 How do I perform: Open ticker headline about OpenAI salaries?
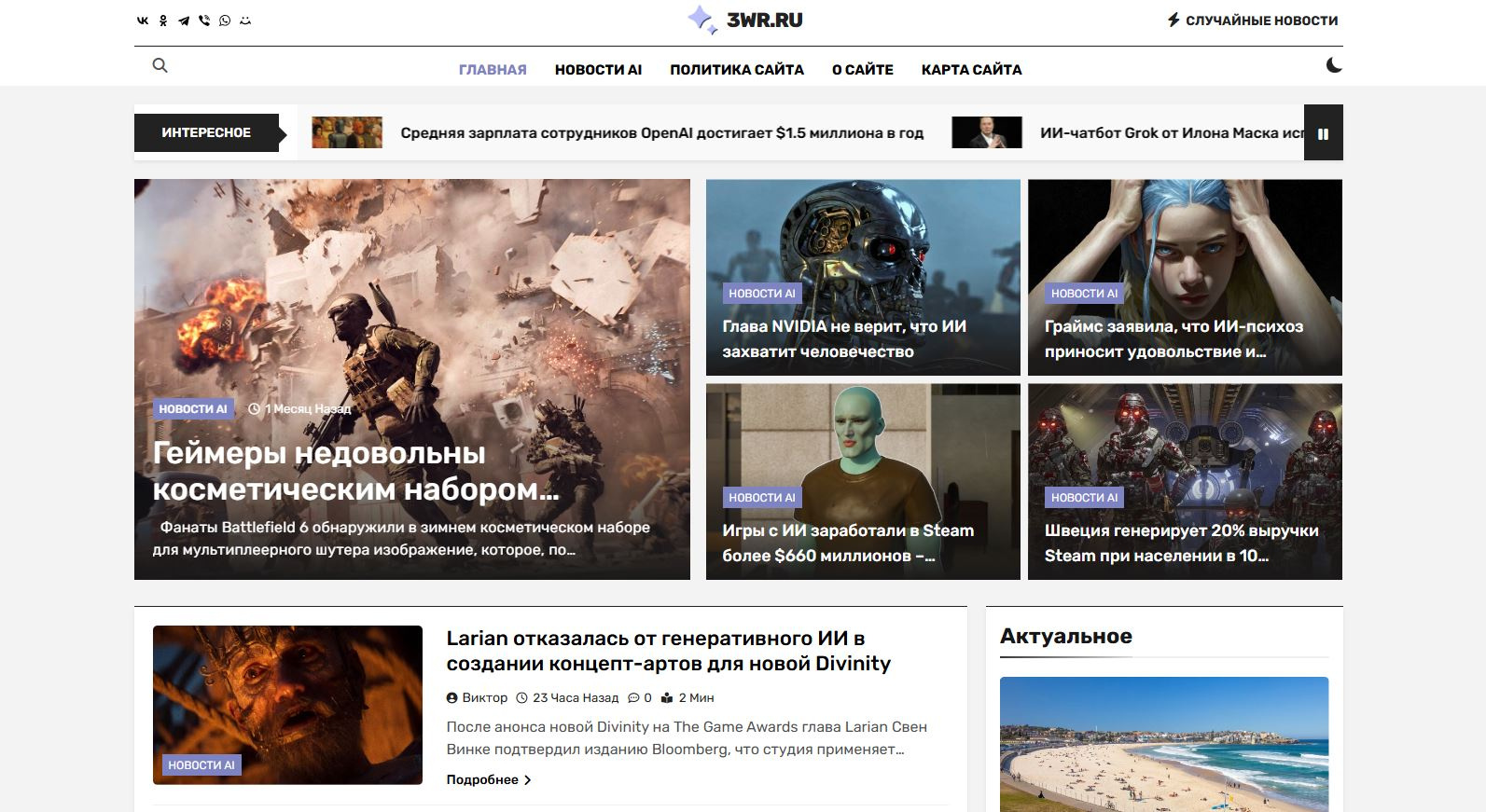662,133
